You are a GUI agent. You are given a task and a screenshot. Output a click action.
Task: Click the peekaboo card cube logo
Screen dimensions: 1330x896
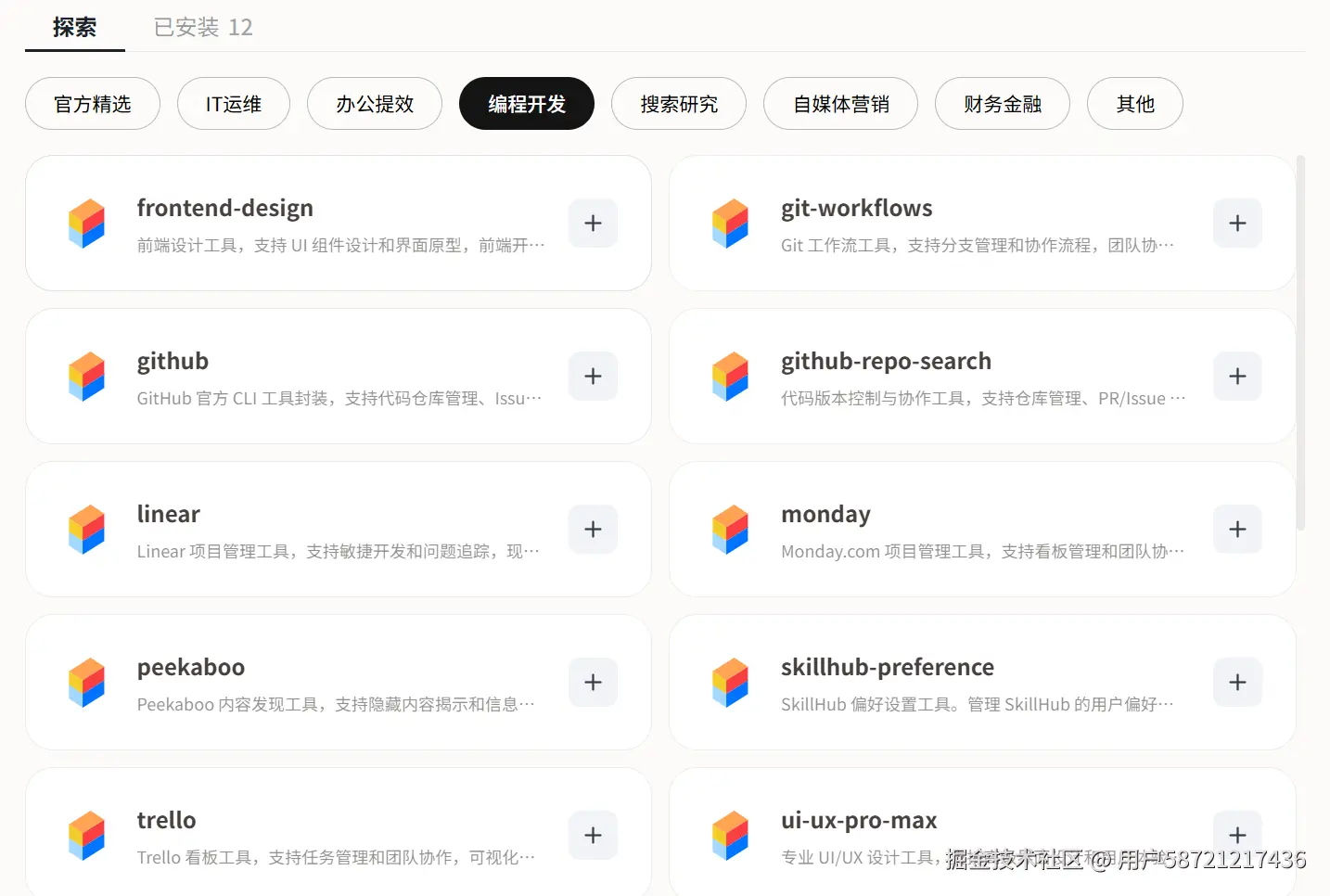[x=86, y=683]
